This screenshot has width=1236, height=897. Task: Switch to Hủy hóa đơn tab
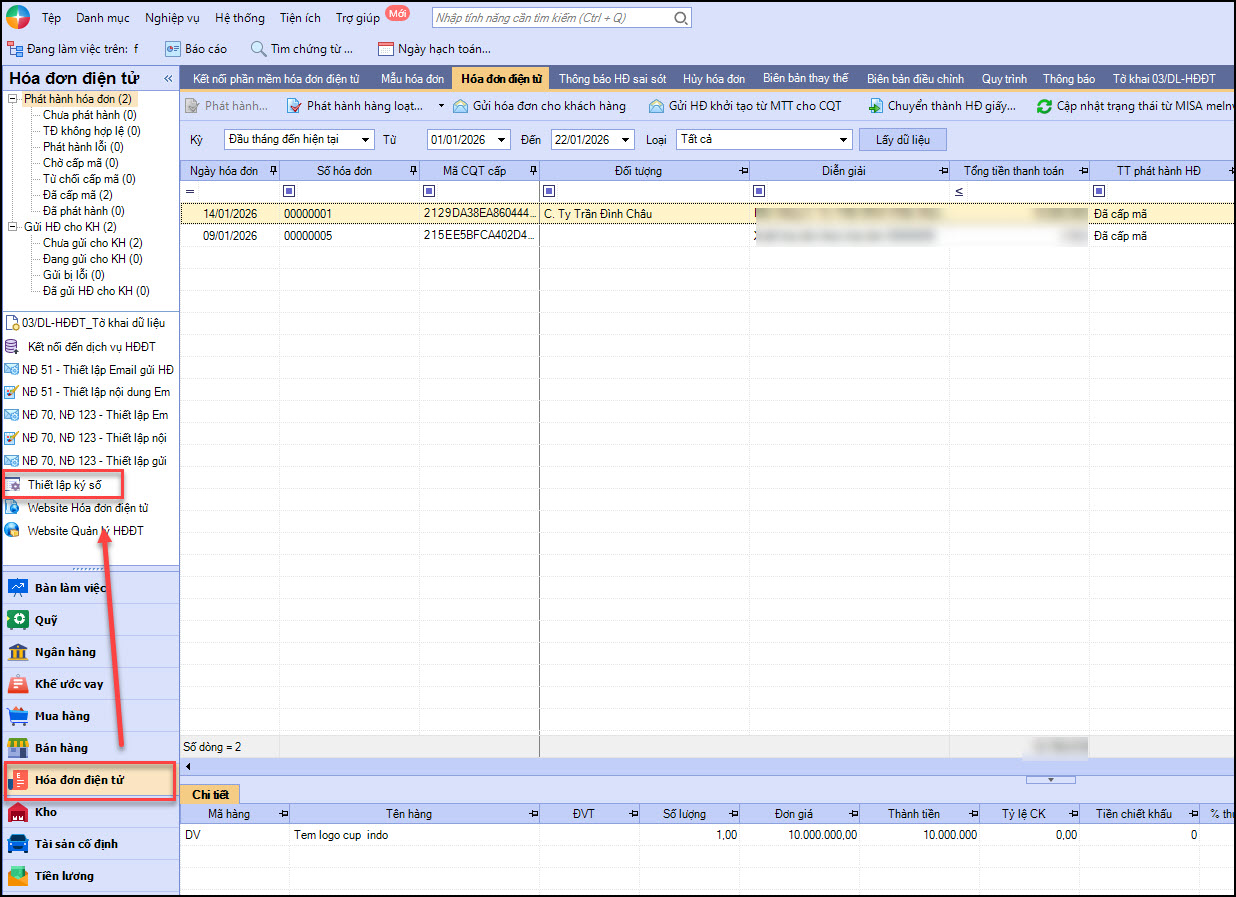point(713,78)
